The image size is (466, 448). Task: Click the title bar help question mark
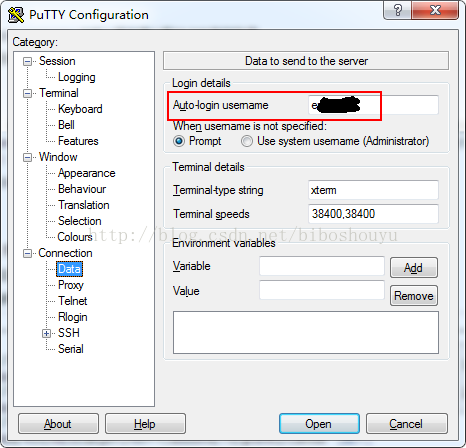pos(398,10)
